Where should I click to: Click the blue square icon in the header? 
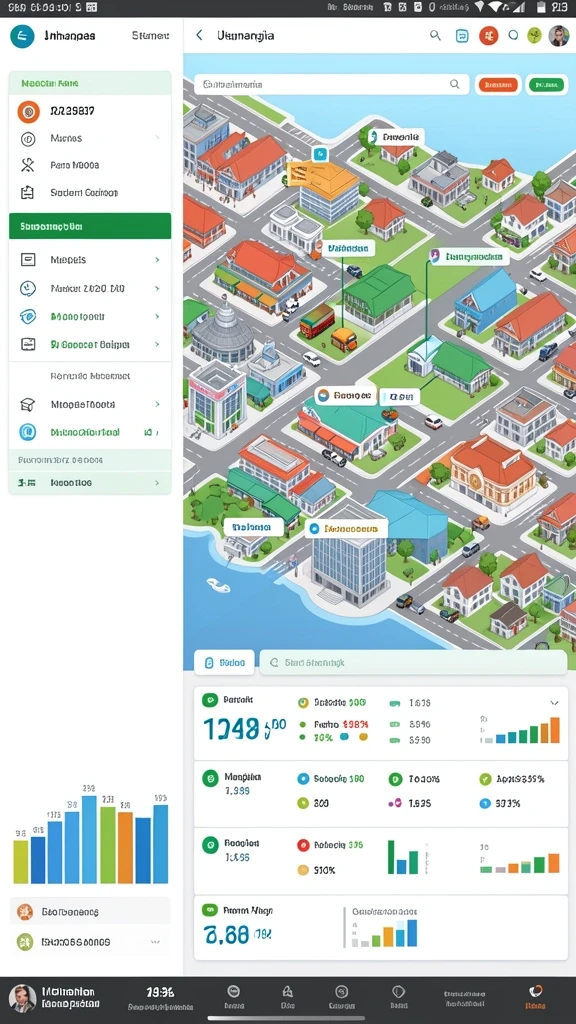click(462, 36)
